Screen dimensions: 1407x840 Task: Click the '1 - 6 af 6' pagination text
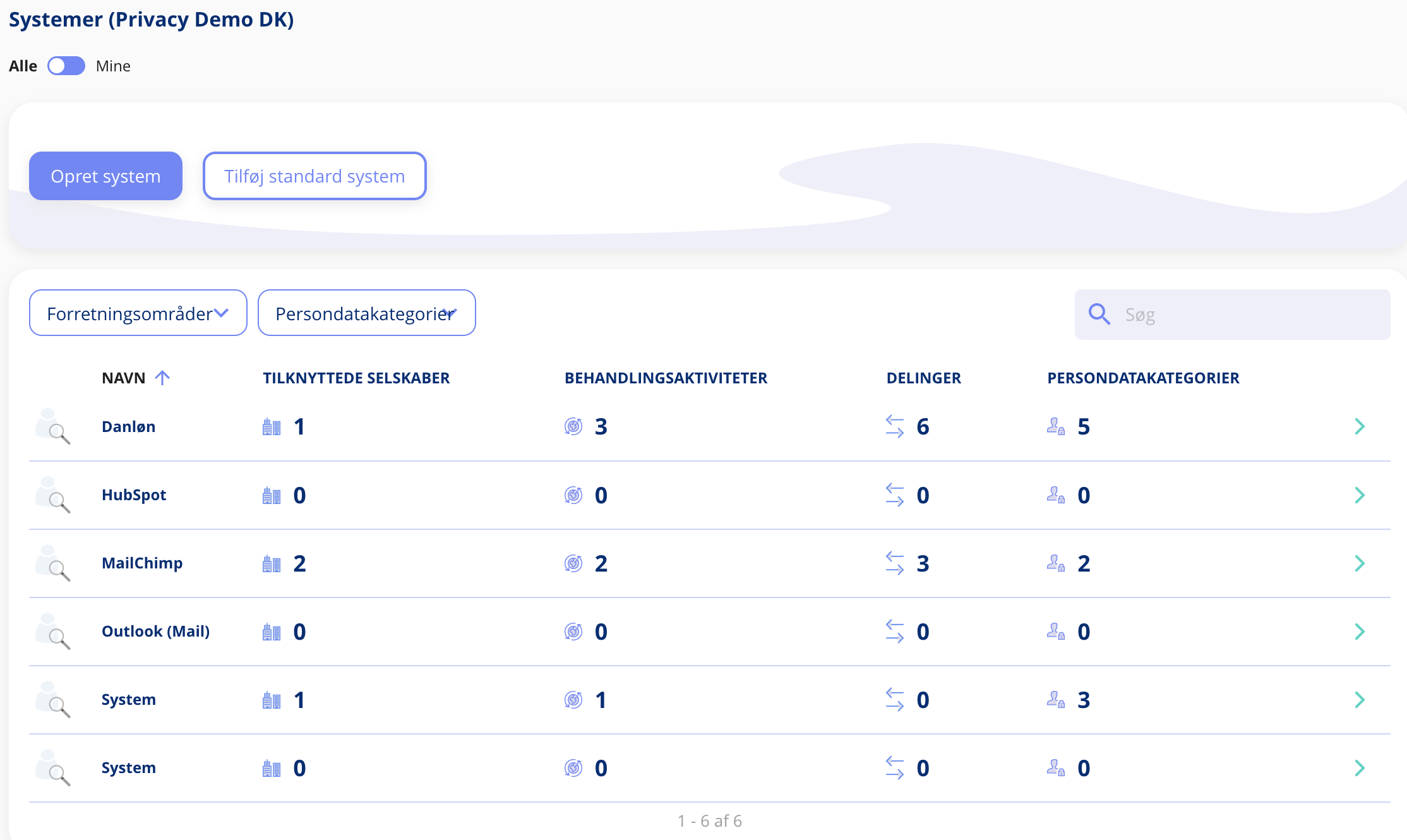point(710,820)
